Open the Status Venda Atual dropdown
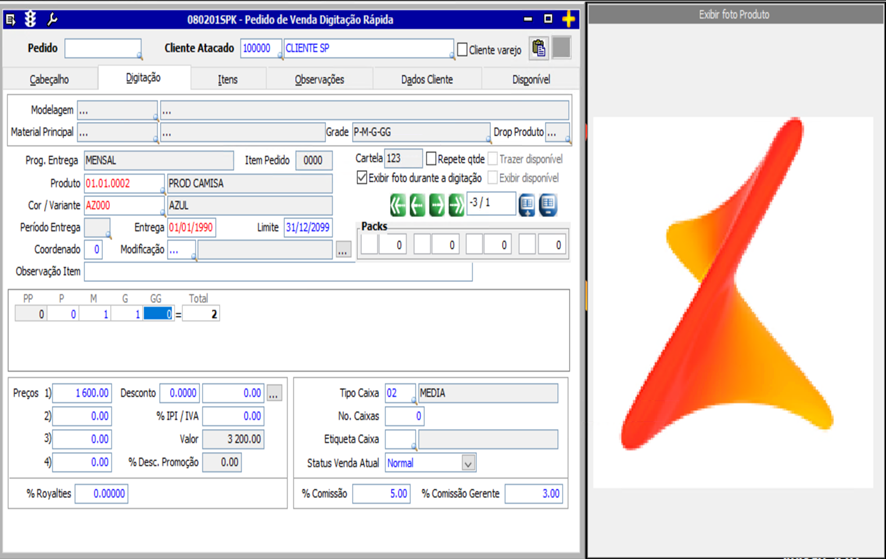This screenshot has width=886, height=559. point(468,464)
